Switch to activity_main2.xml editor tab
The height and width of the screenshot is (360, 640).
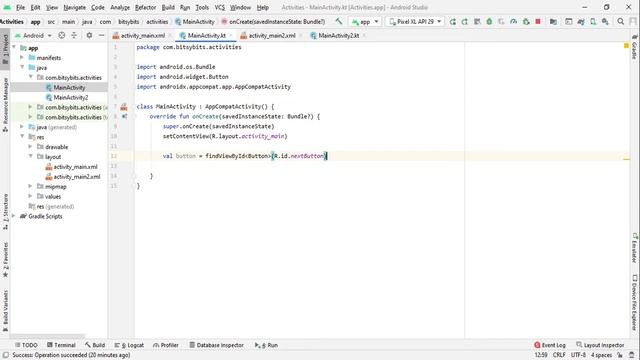(272, 36)
